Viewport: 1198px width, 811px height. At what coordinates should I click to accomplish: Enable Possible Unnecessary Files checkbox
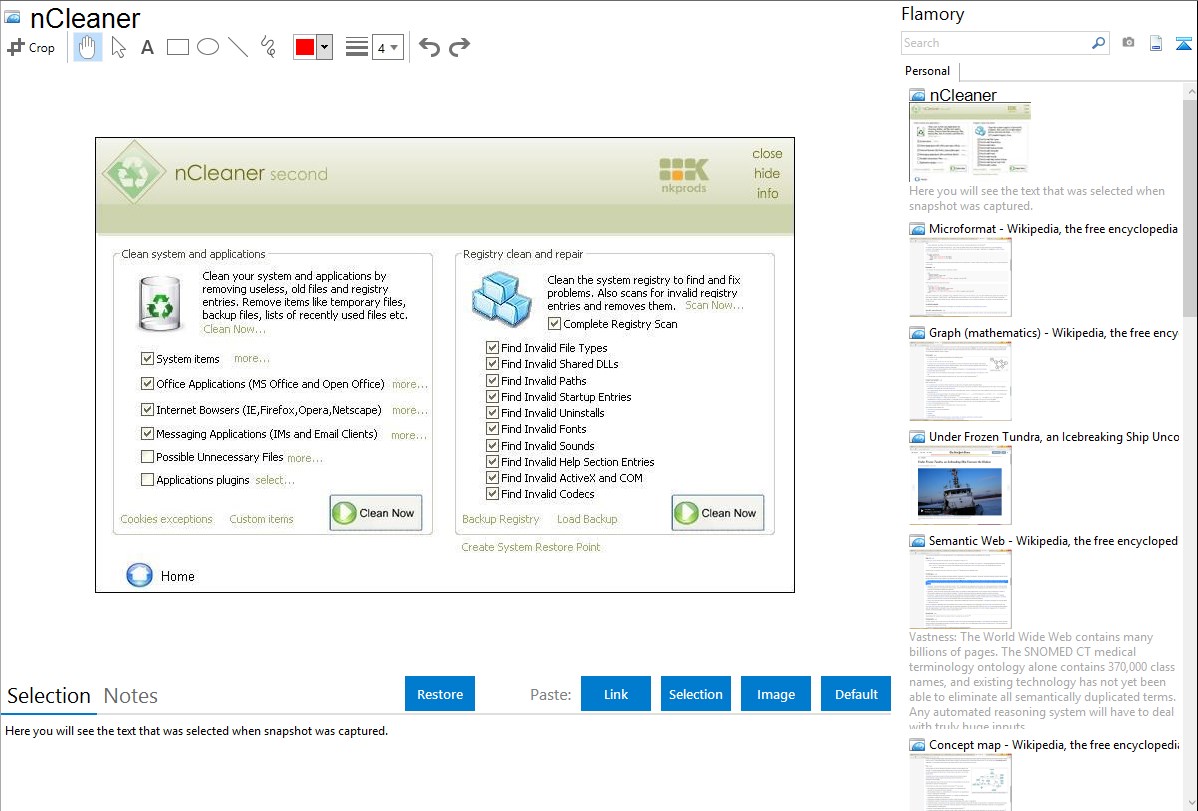point(147,456)
